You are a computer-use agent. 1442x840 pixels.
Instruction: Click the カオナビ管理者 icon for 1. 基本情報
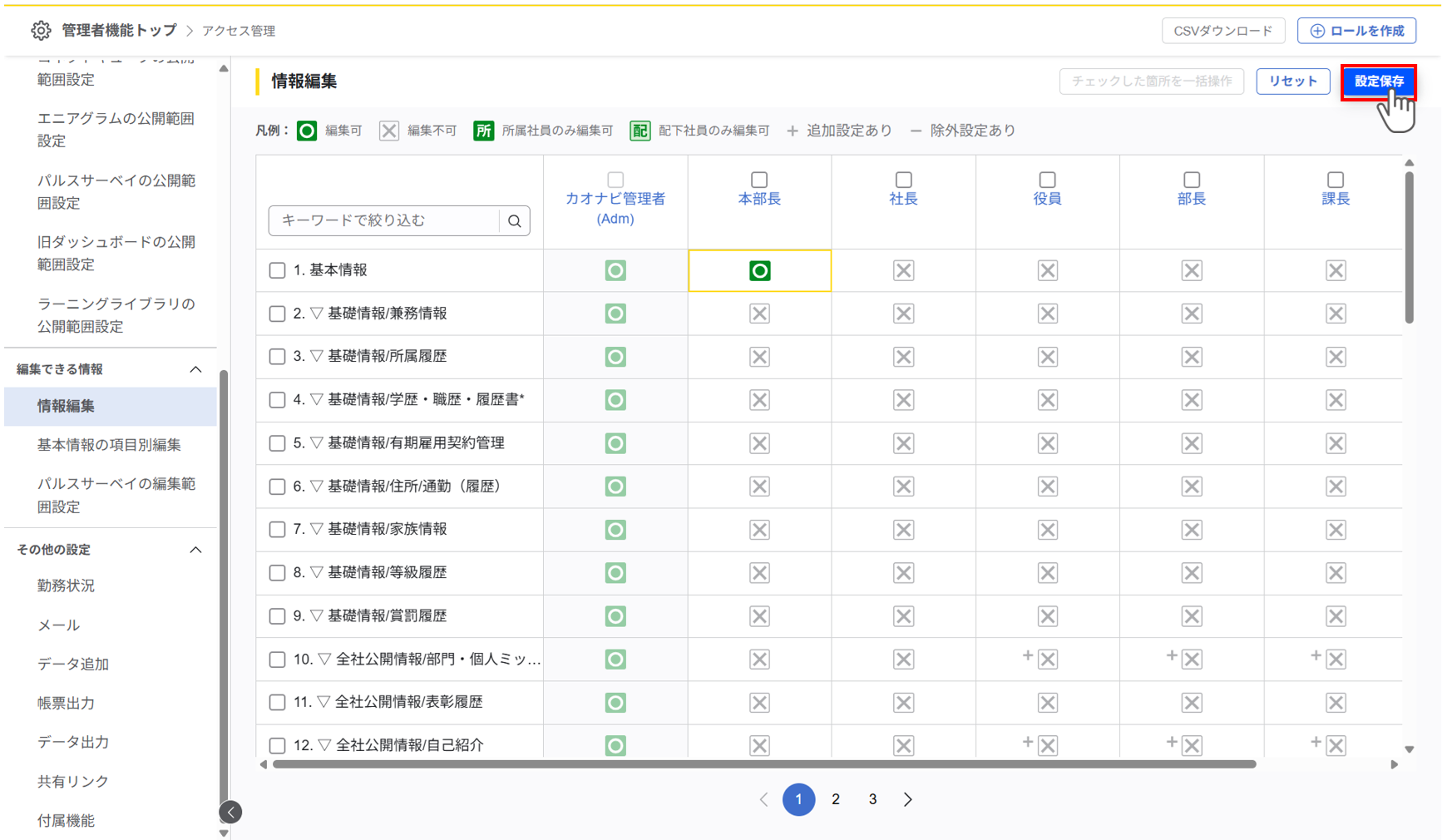(x=615, y=270)
